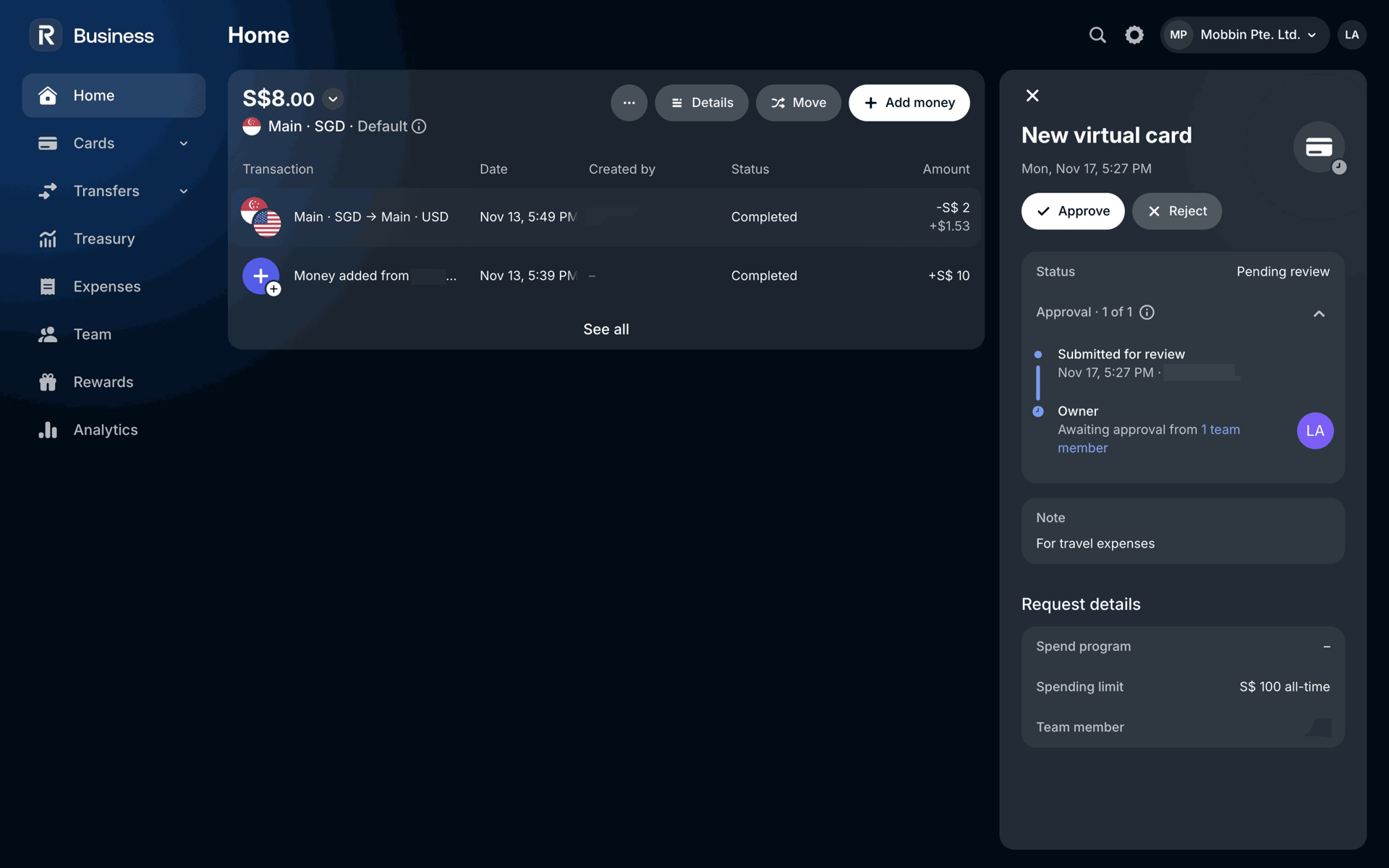The width and height of the screenshot is (1389, 868).
Task: Open the Main SGD to Main USD transaction
Action: [606, 217]
